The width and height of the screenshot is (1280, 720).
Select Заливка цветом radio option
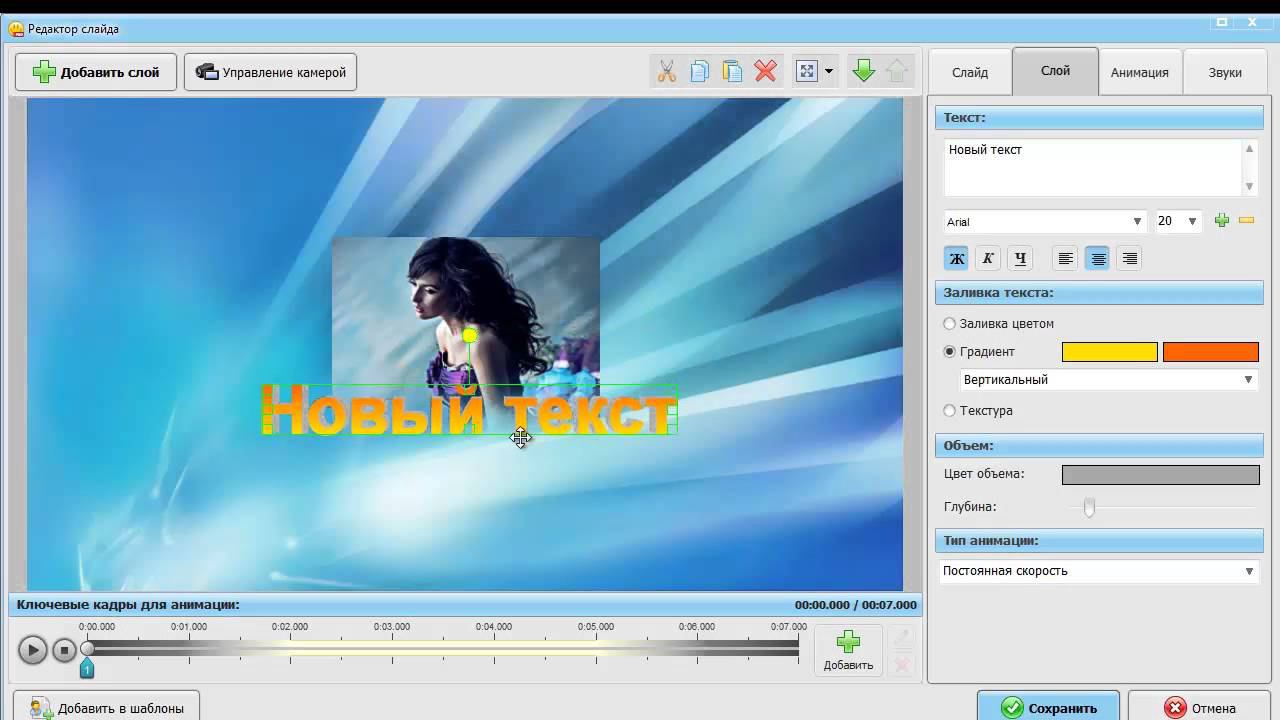point(950,324)
